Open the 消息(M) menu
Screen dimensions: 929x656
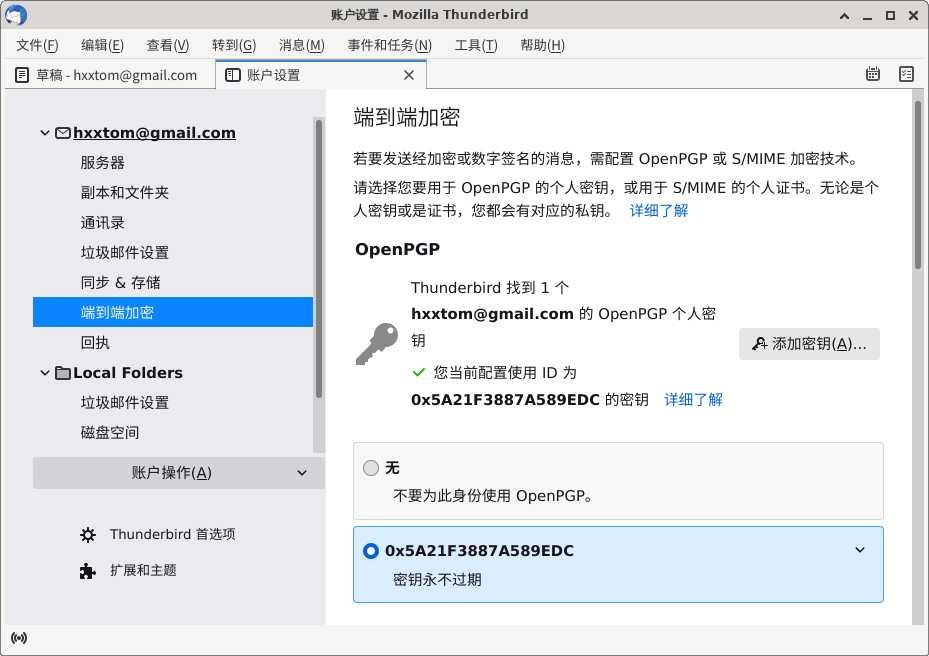[x=302, y=45]
